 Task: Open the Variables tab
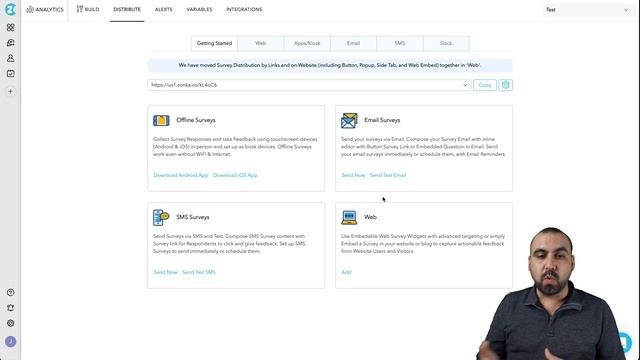199,9
